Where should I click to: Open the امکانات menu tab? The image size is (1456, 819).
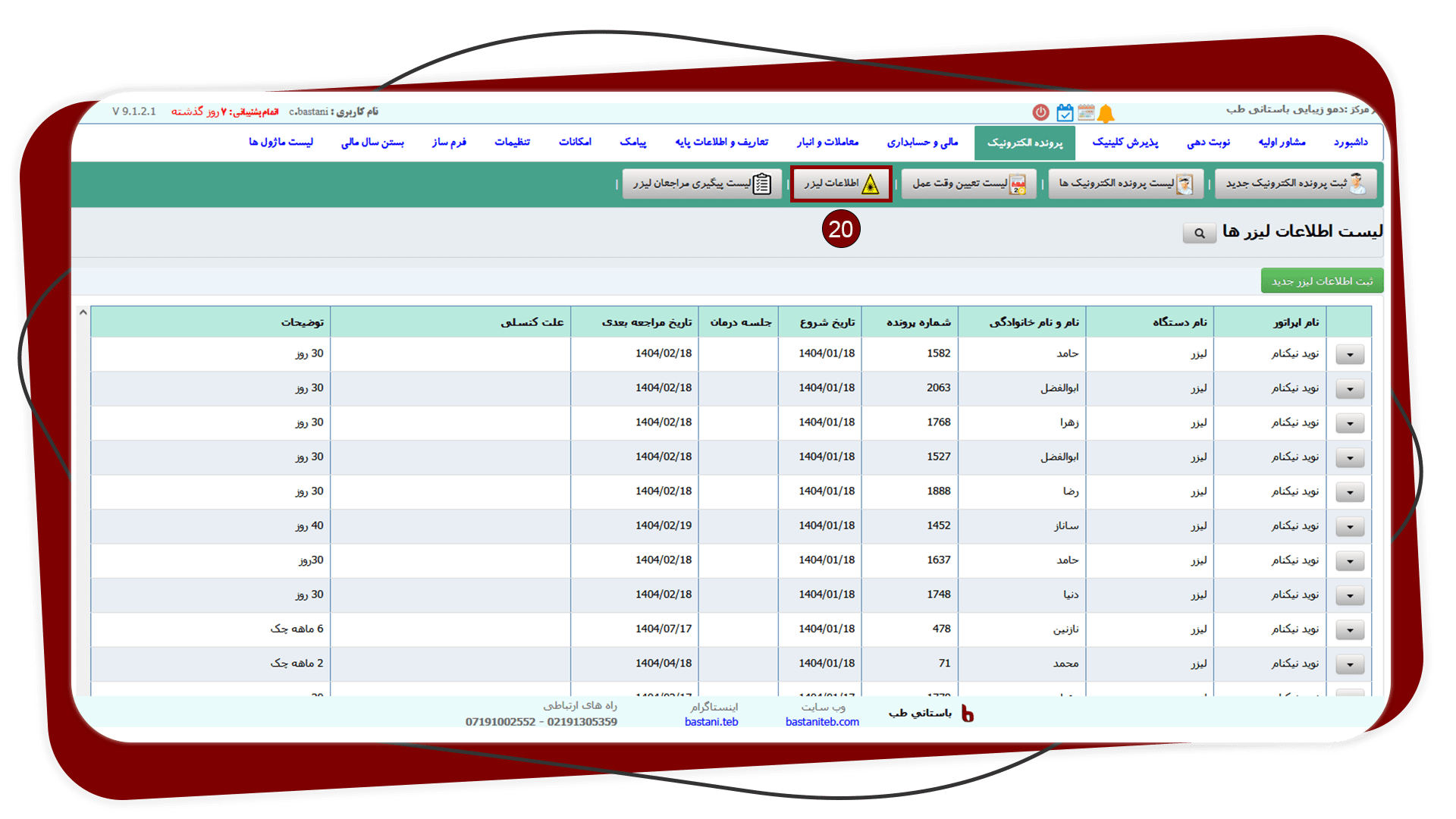pos(575,143)
